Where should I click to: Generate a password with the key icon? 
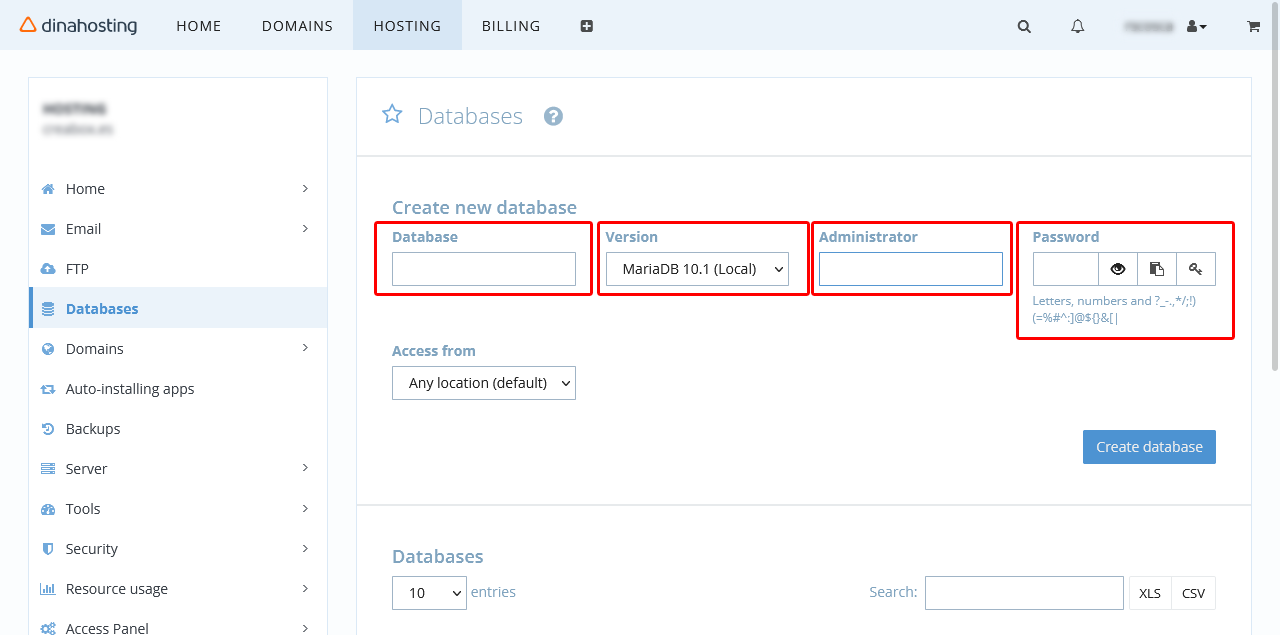pyautogui.click(x=1196, y=269)
